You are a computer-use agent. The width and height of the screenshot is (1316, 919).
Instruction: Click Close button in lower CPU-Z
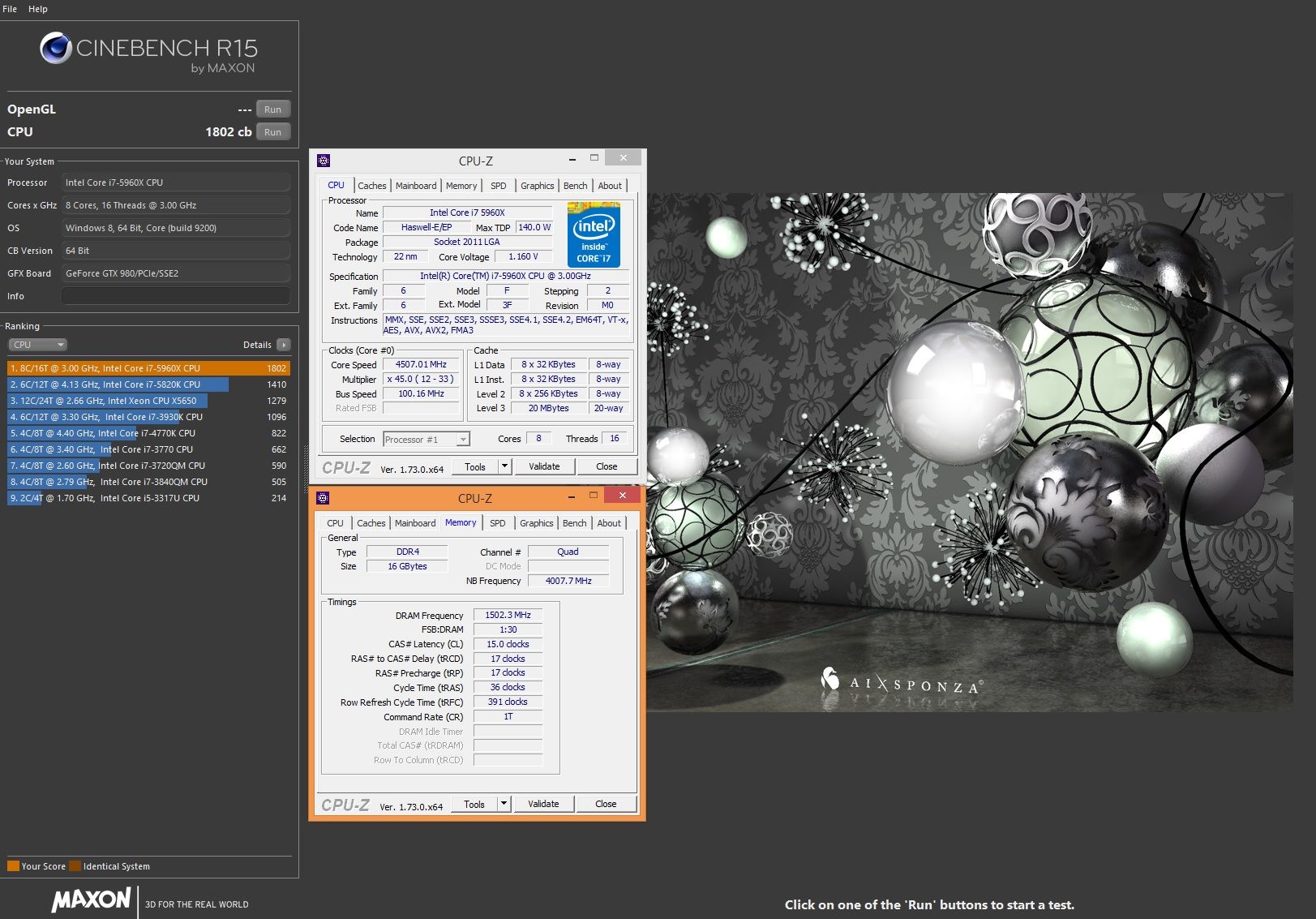tap(606, 804)
